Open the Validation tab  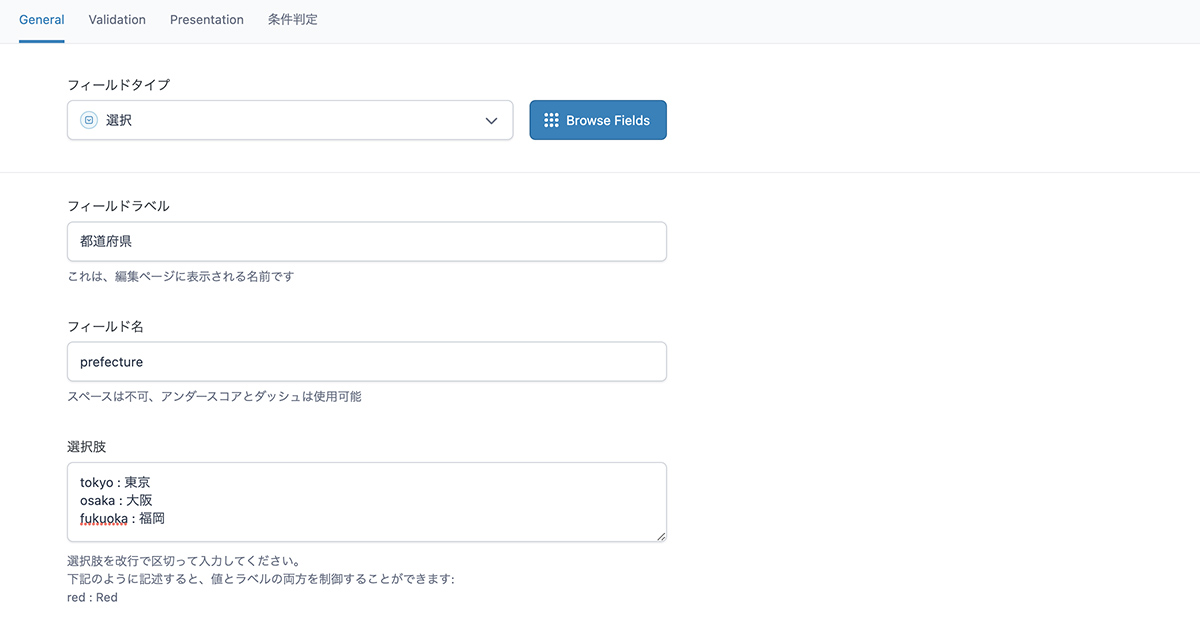117,20
